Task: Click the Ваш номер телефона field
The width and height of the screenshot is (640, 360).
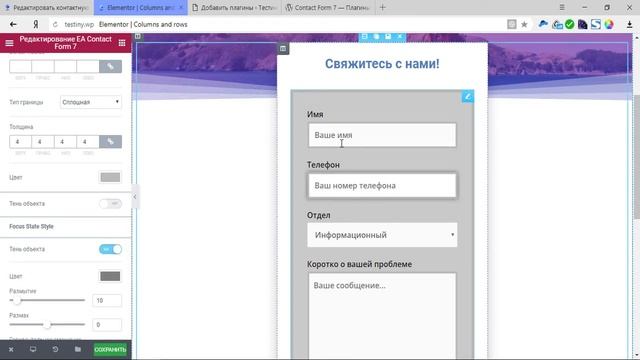Action: point(382,185)
